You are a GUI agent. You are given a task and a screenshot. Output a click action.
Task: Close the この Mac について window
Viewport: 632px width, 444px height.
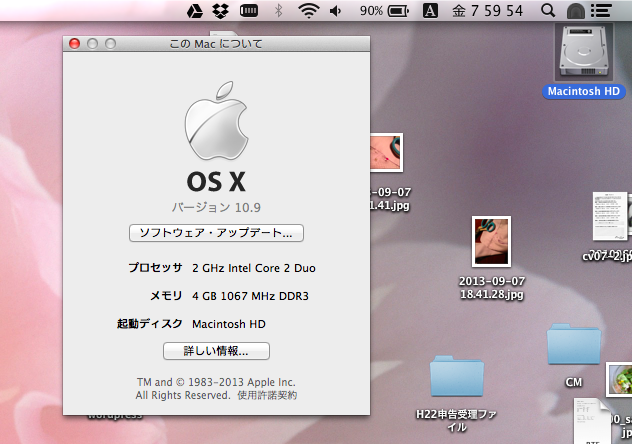[75, 44]
